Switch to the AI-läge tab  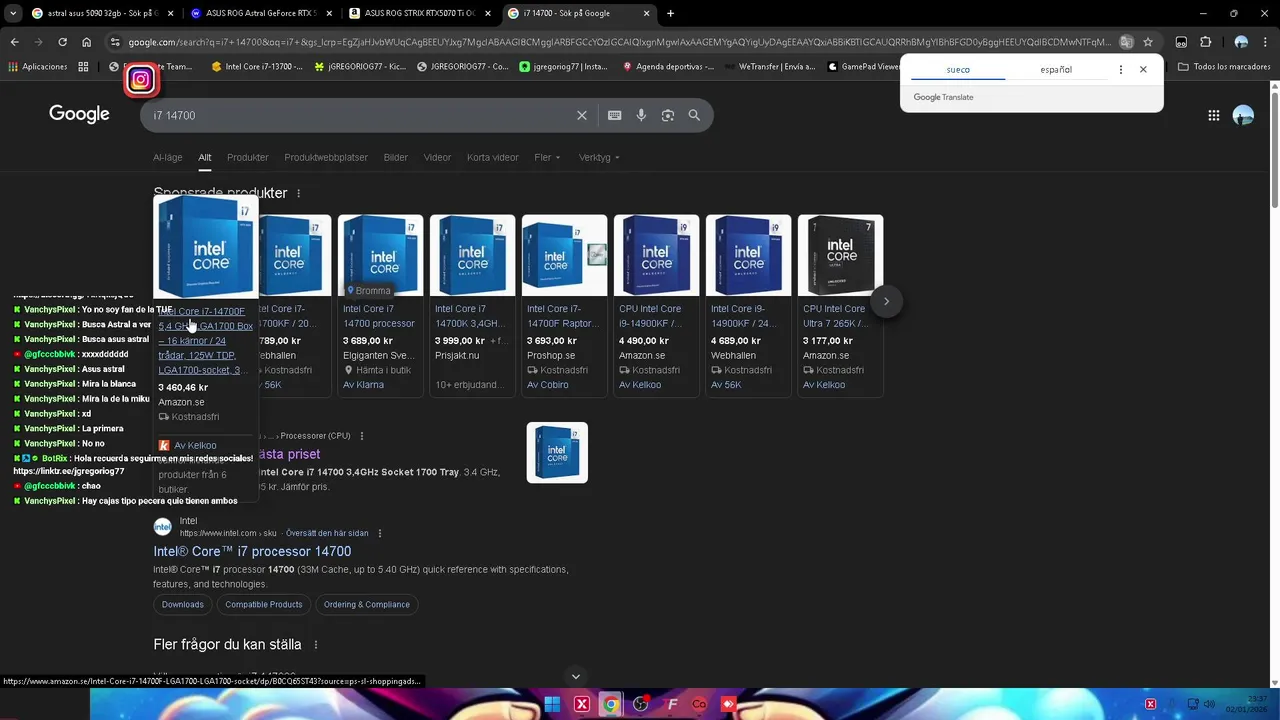[168, 157]
